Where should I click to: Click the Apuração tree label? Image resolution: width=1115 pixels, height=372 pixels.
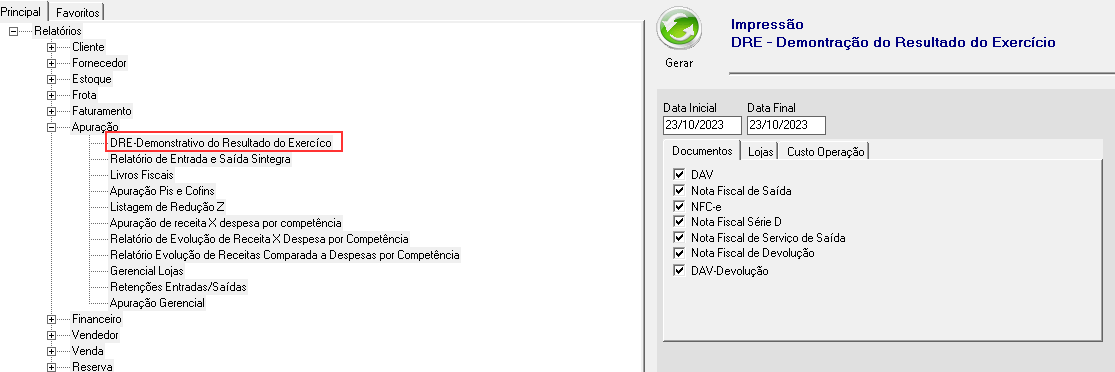(x=95, y=127)
